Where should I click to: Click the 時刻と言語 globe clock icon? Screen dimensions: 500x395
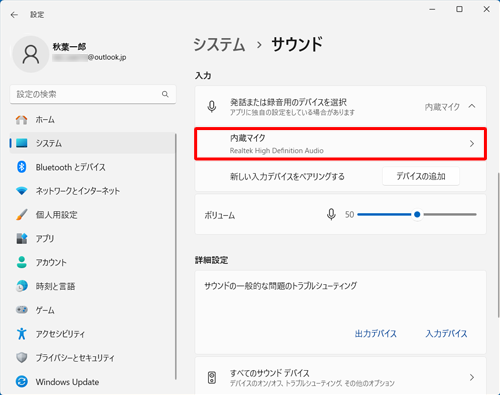(22, 286)
